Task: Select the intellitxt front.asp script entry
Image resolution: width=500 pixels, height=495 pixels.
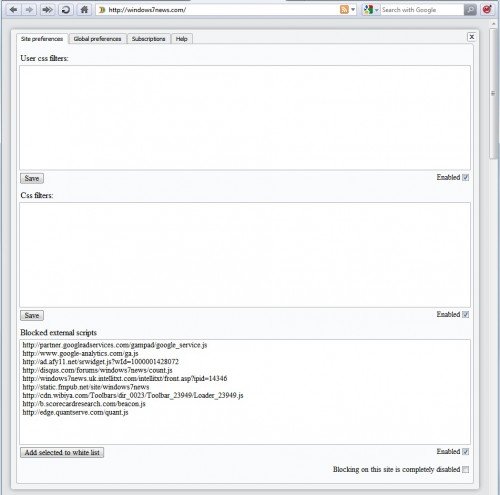Action: coord(125,378)
